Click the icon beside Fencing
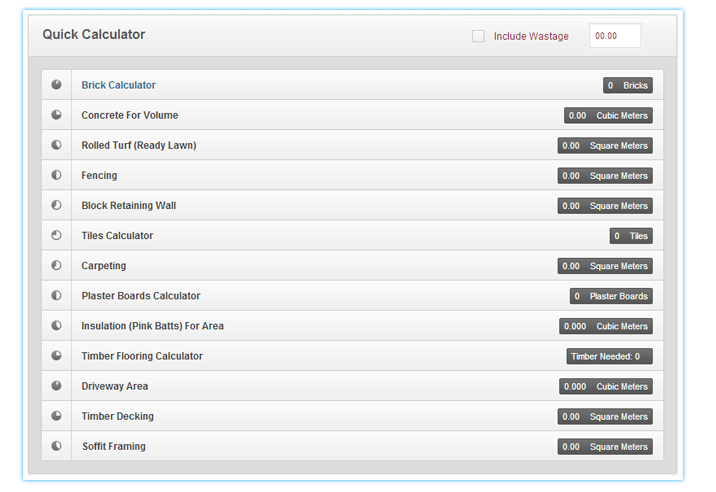716x492 pixels. click(x=57, y=175)
